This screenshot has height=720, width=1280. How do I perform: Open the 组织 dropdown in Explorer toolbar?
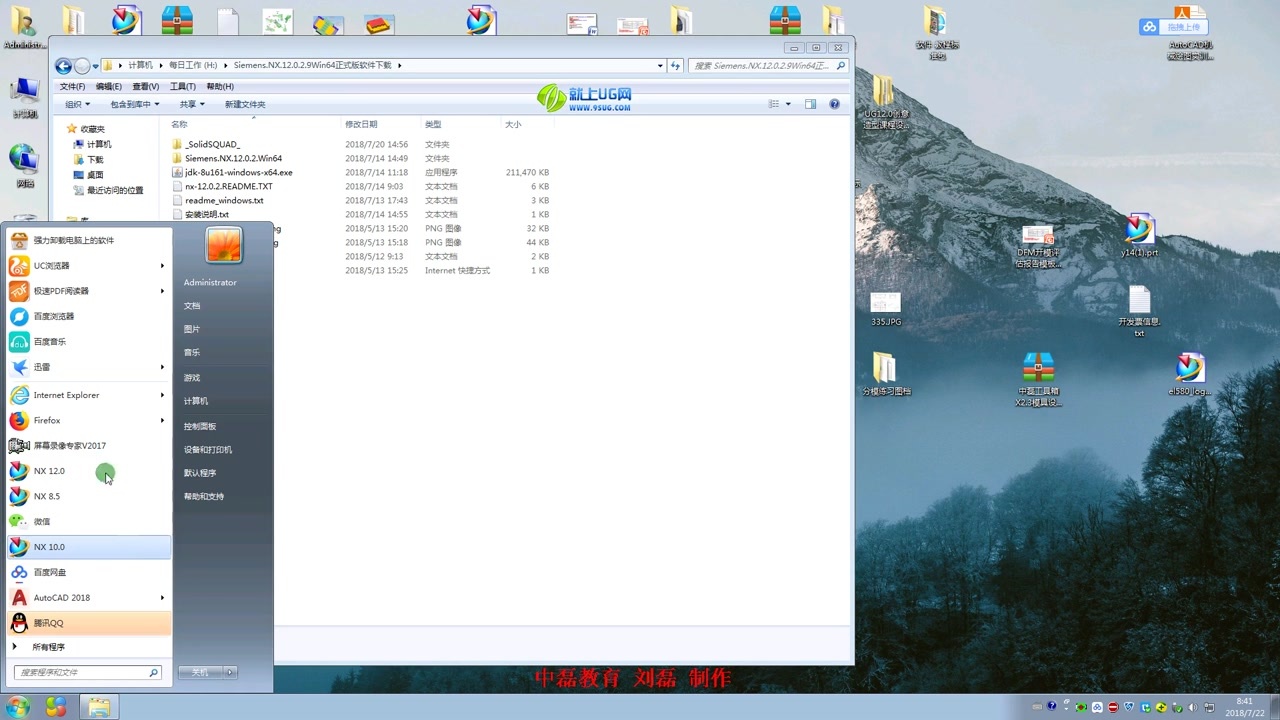pyautogui.click(x=78, y=104)
